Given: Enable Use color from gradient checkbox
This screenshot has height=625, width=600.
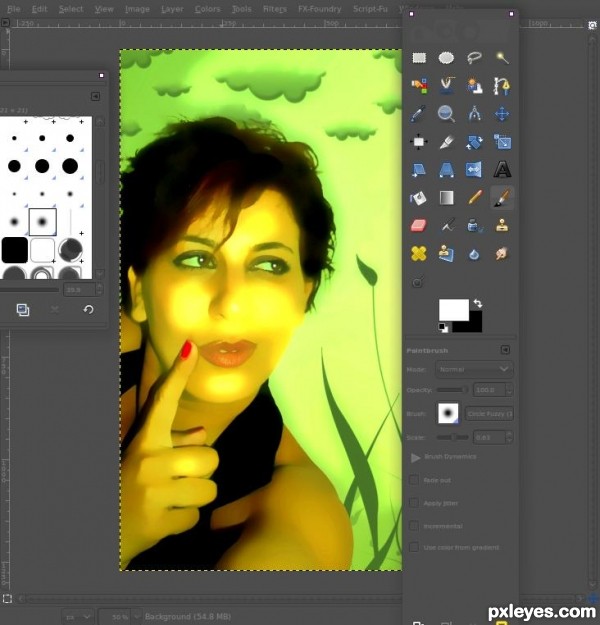Looking at the screenshot, I should pos(414,547).
